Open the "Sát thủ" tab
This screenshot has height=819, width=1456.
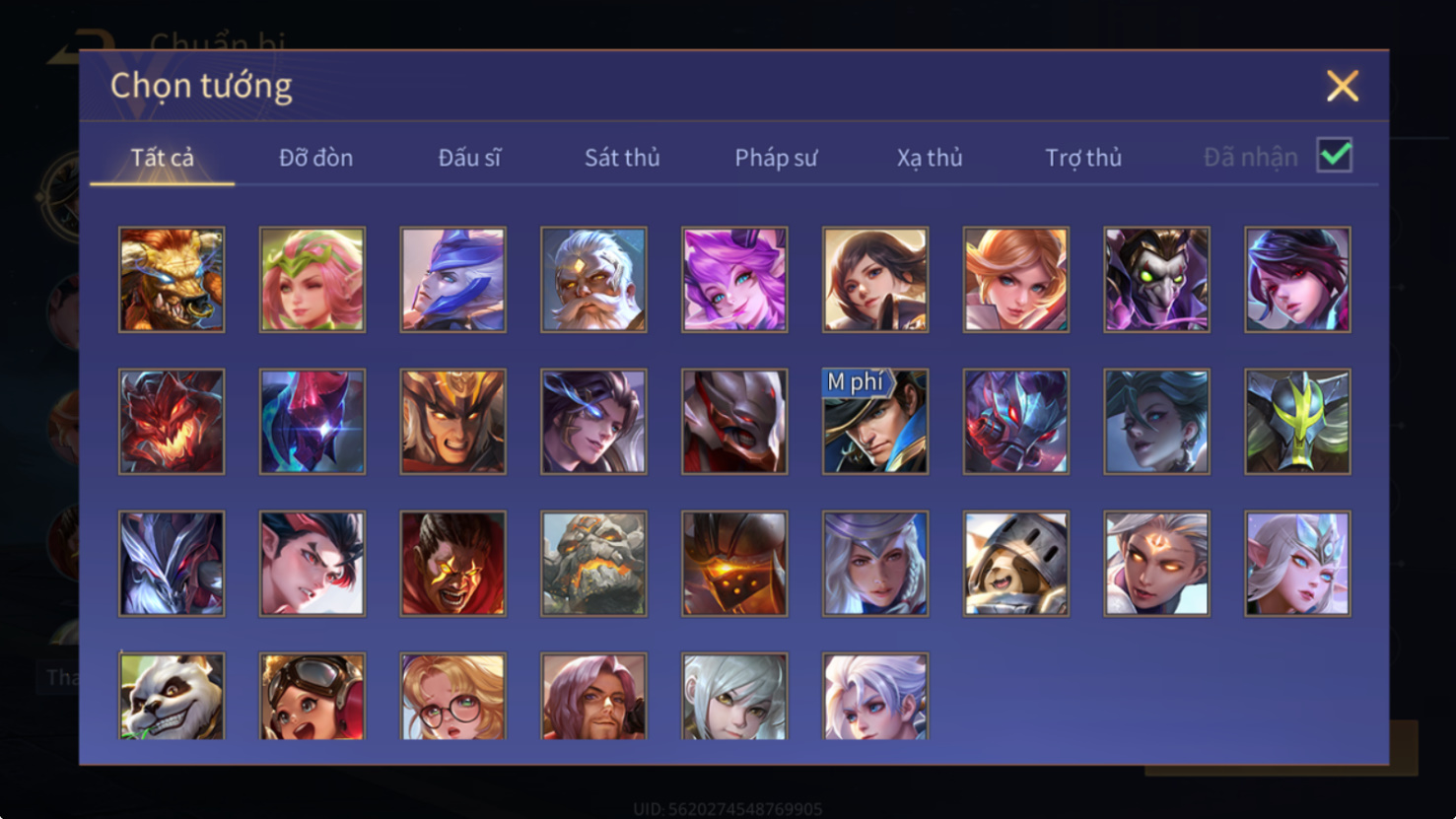click(x=622, y=158)
